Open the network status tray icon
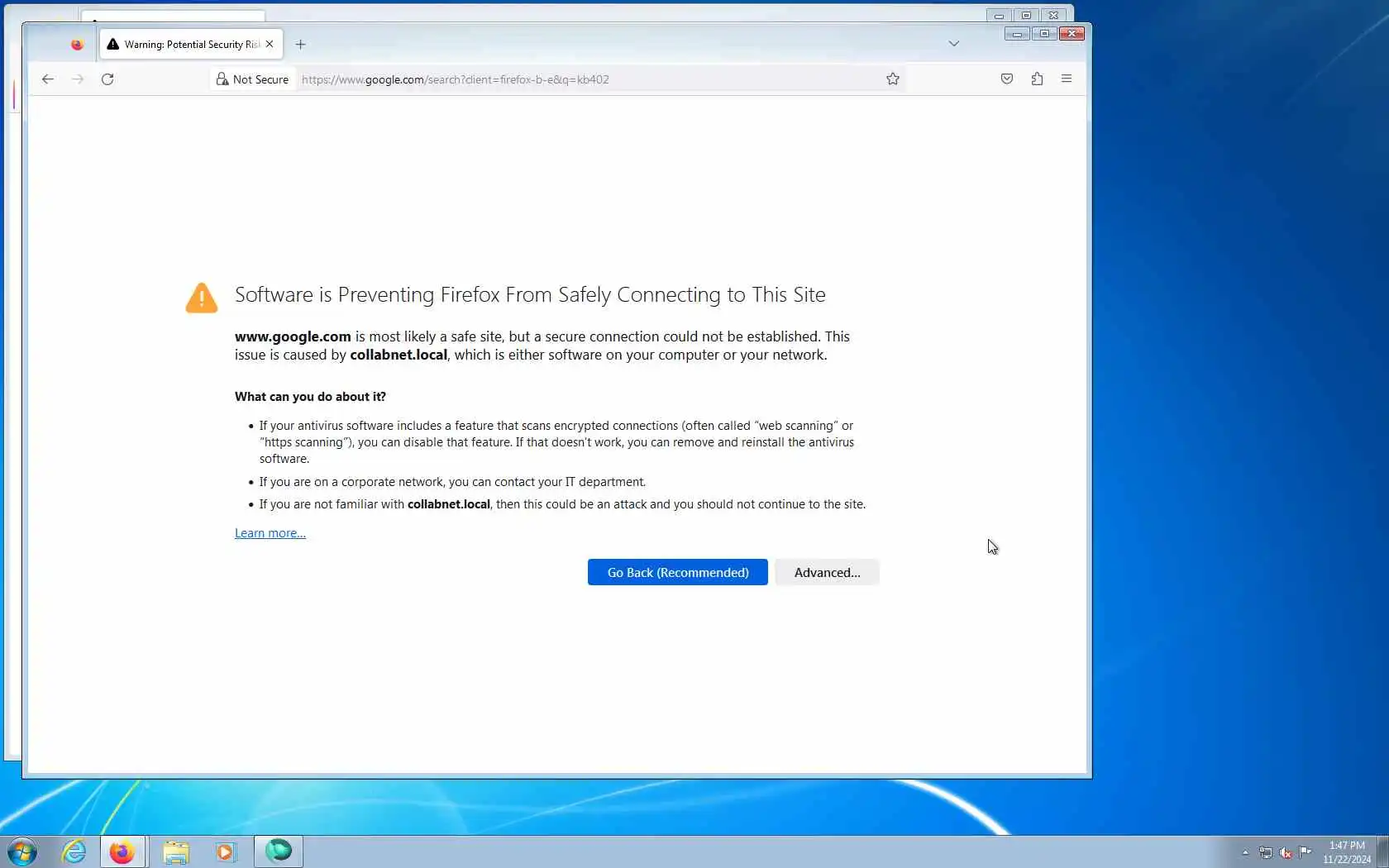The image size is (1389, 868). point(1266,852)
